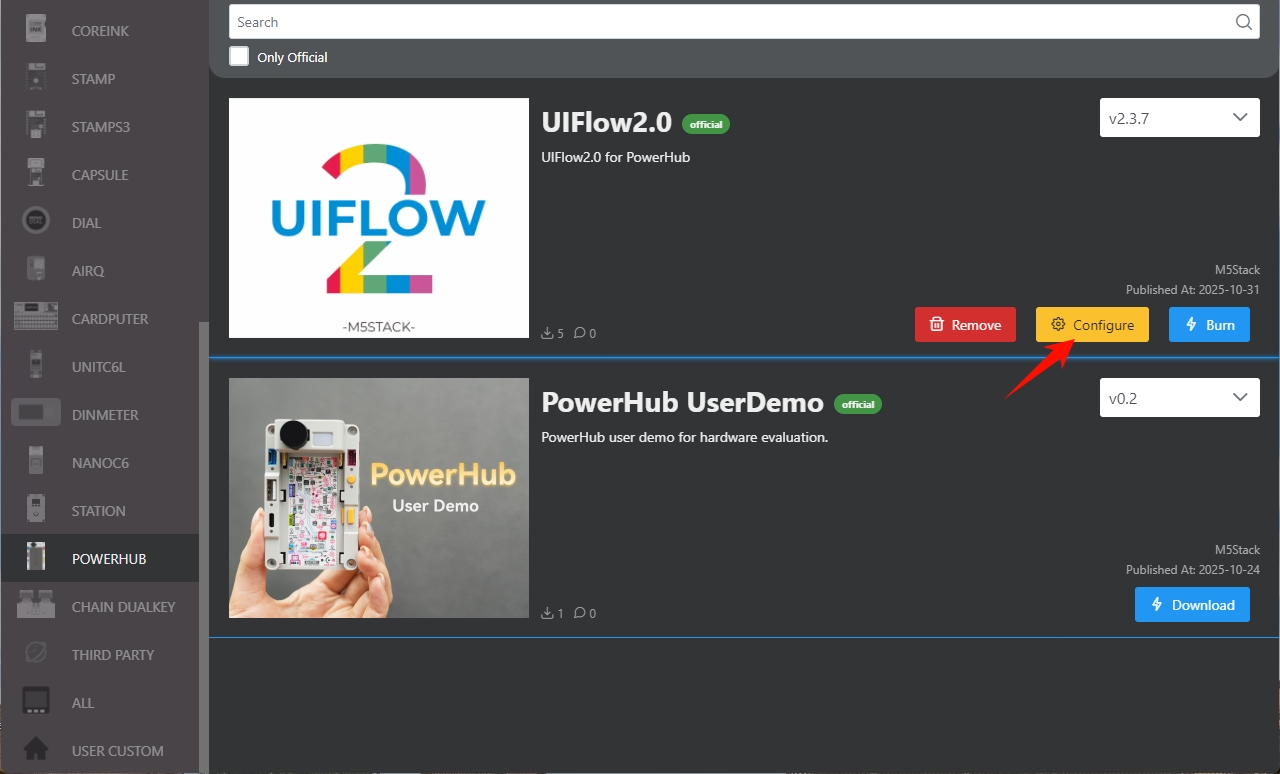Click the search magnifier icon
The height and width of the screenshot is (774, 1280).
point(1243,22)
